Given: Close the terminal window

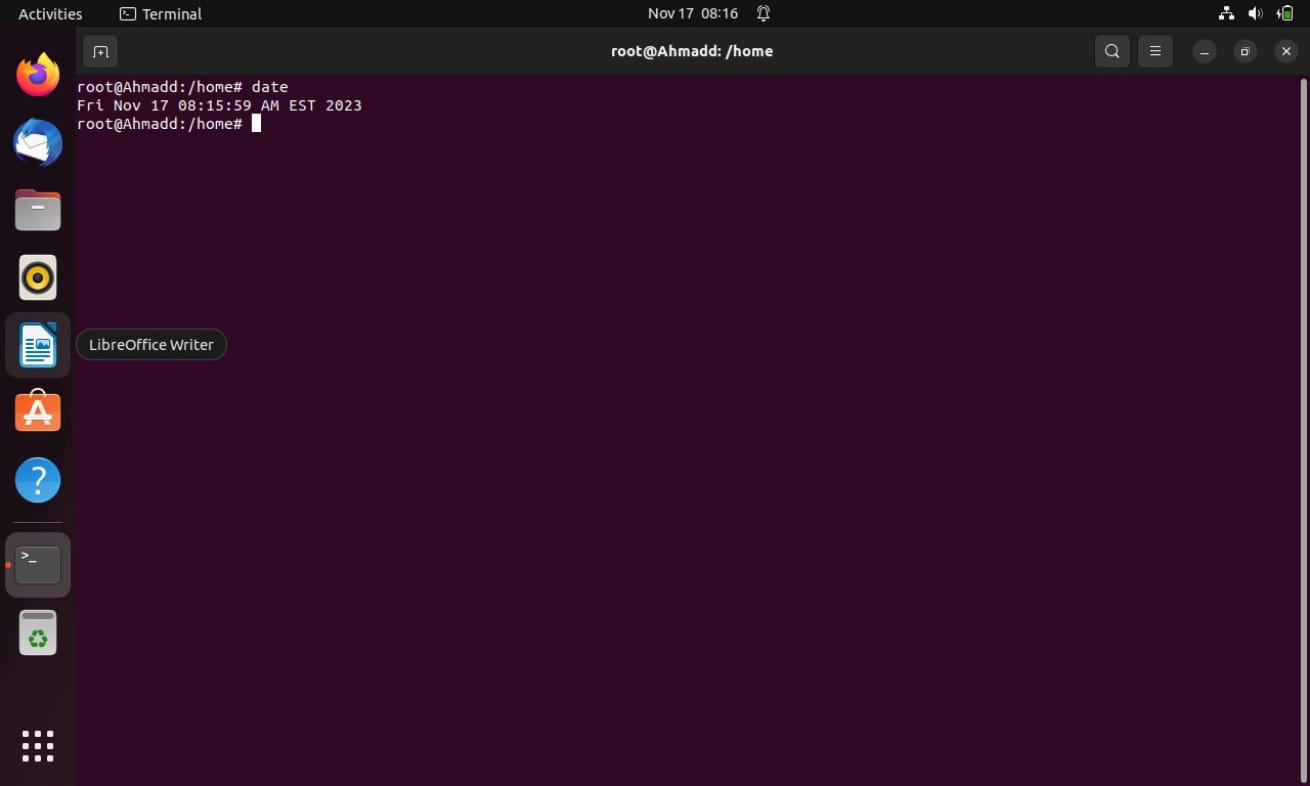Looking at the screenshot, I should (x=1286, y=51).
